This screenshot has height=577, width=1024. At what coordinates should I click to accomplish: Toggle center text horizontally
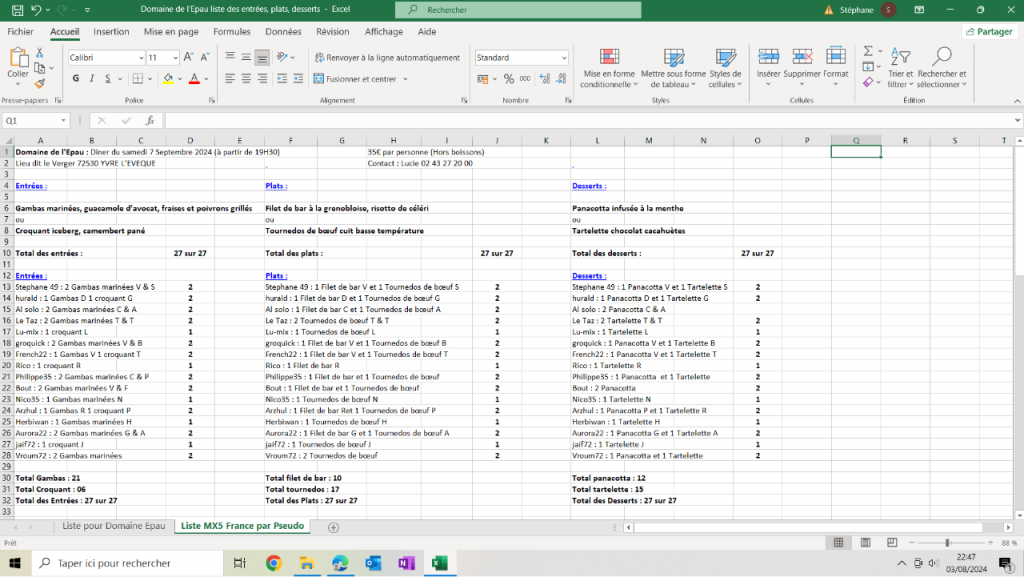click(x=246, y=78)
